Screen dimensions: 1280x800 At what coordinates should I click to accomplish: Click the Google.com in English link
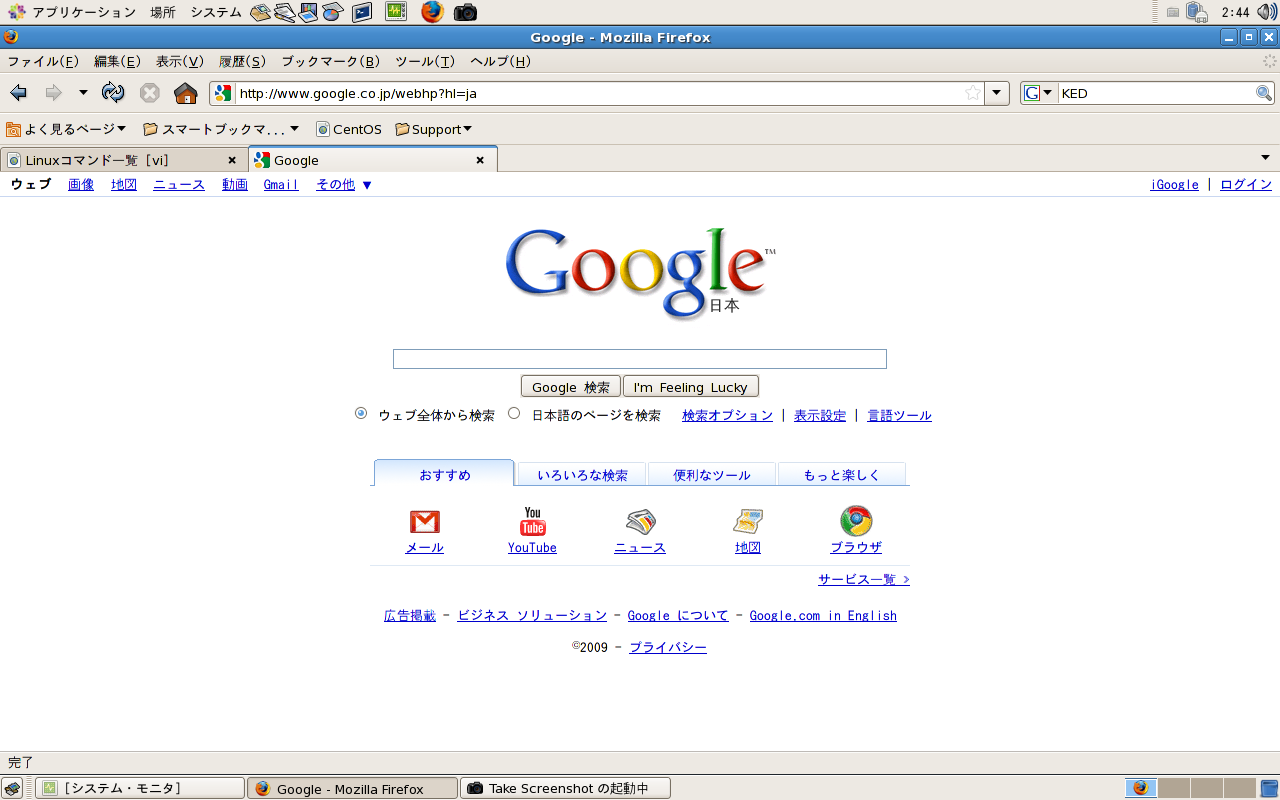click(x=823, y=616)
